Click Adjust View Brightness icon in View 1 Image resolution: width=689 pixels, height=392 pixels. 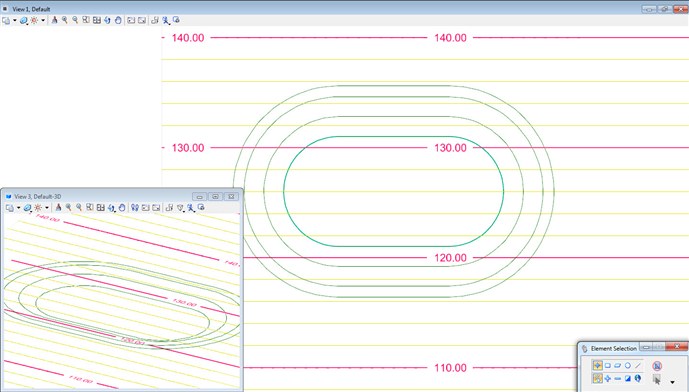(34, 20)
